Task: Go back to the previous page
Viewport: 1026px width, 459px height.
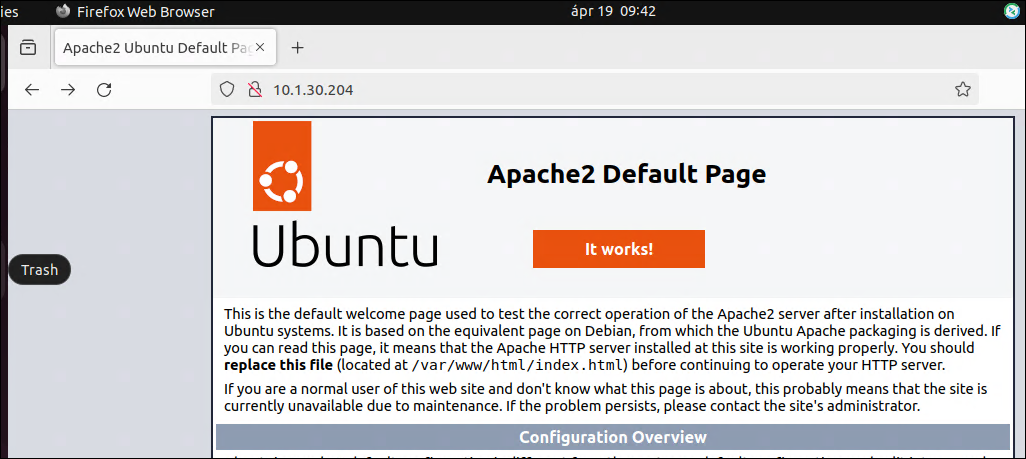Action: pyautogui.click(x=32, y=90)
